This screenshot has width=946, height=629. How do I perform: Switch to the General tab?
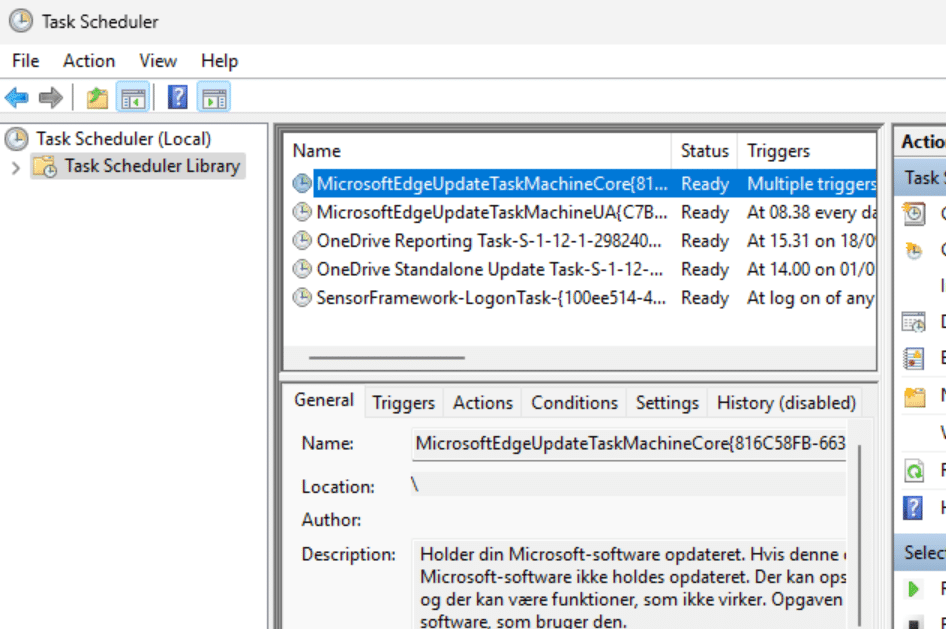point(324,400)
